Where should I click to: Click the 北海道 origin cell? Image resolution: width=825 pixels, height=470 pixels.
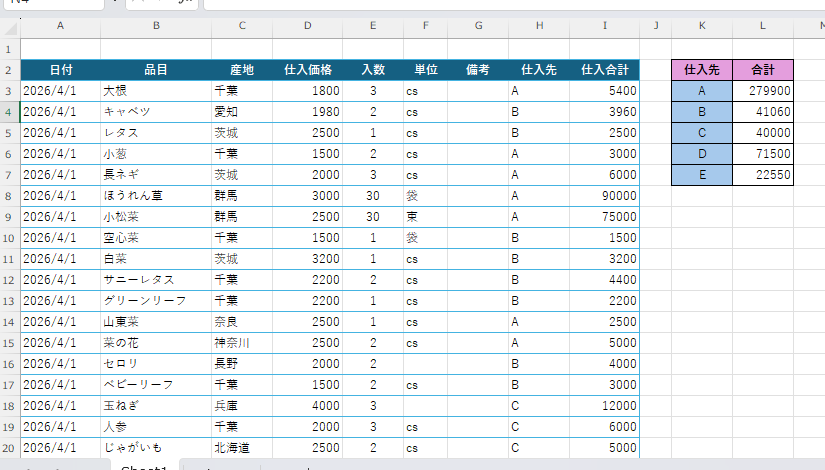coord(241,447)
